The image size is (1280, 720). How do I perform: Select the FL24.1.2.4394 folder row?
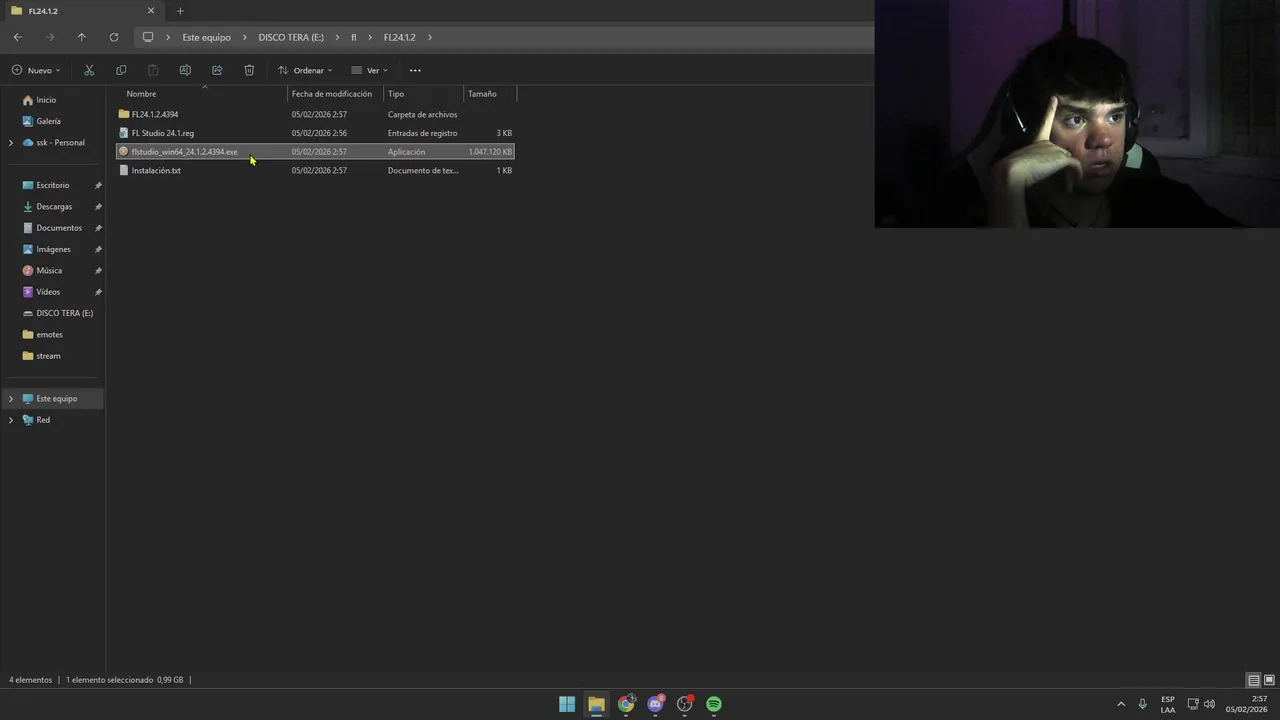tap(315, 114)
